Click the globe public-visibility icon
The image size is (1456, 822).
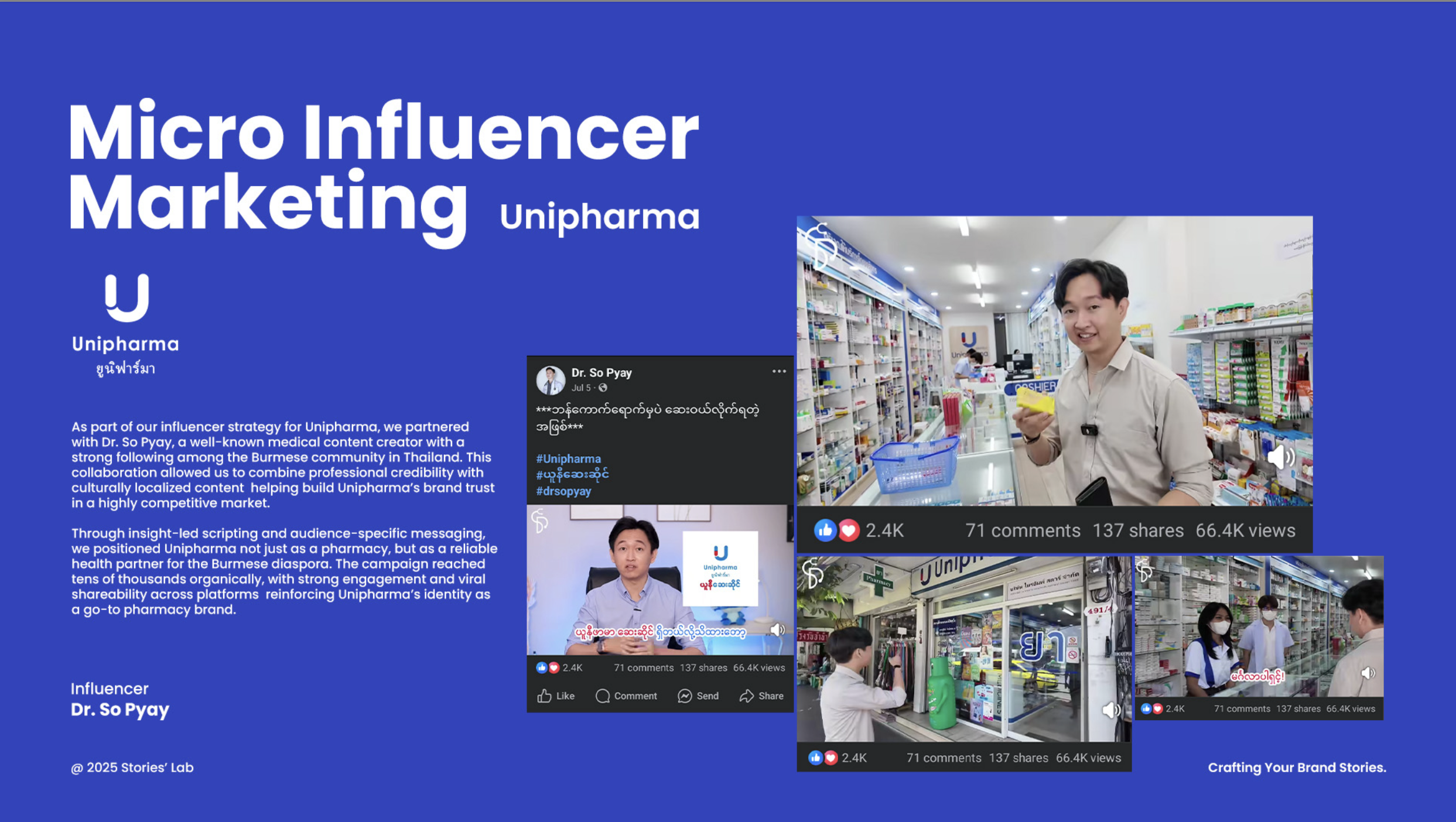[603, 388]
